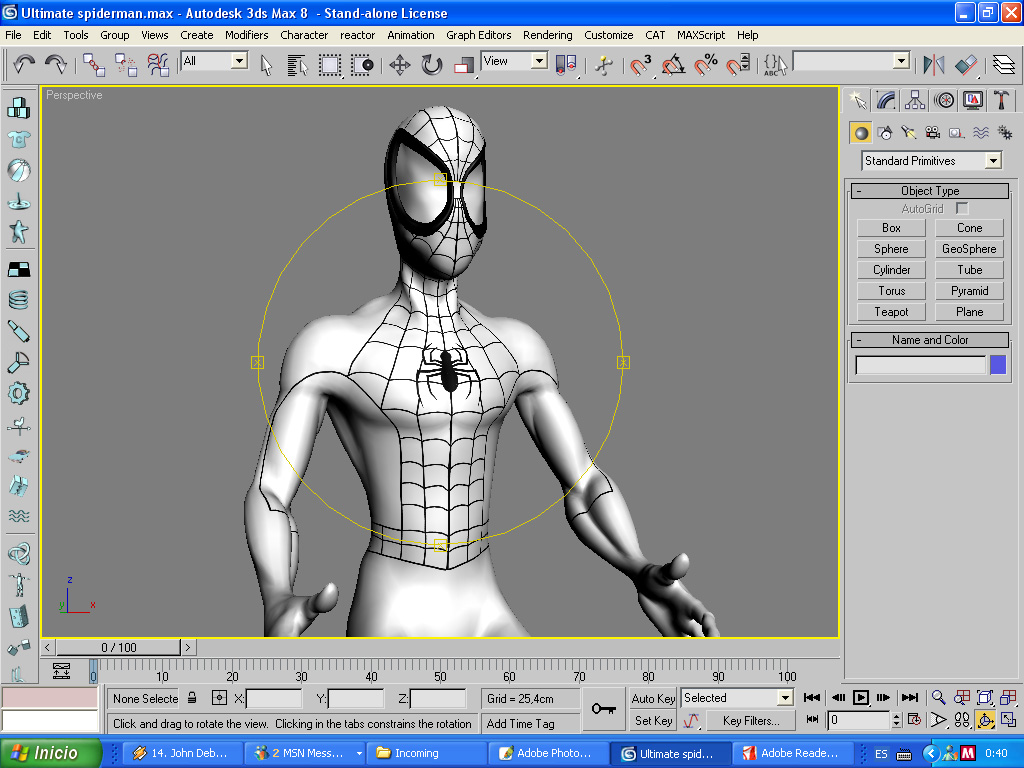Choose the Lights category icon
Viewport: 1024px width, 768px height.
[x=908, y=133]
